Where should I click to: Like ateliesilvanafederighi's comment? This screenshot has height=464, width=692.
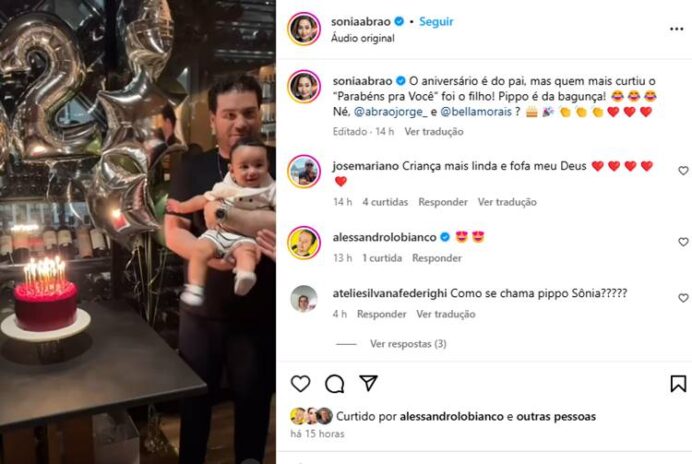coord(683,298)
